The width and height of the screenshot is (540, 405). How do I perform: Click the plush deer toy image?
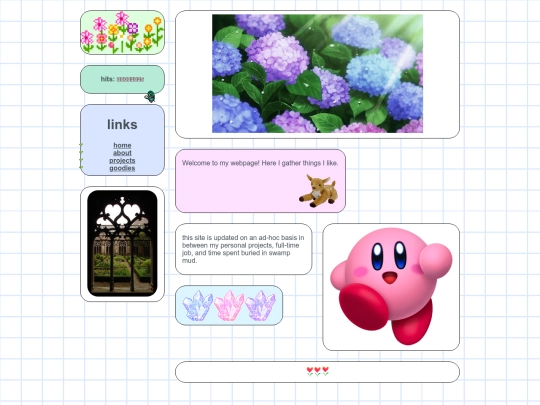tap(319, 191)
